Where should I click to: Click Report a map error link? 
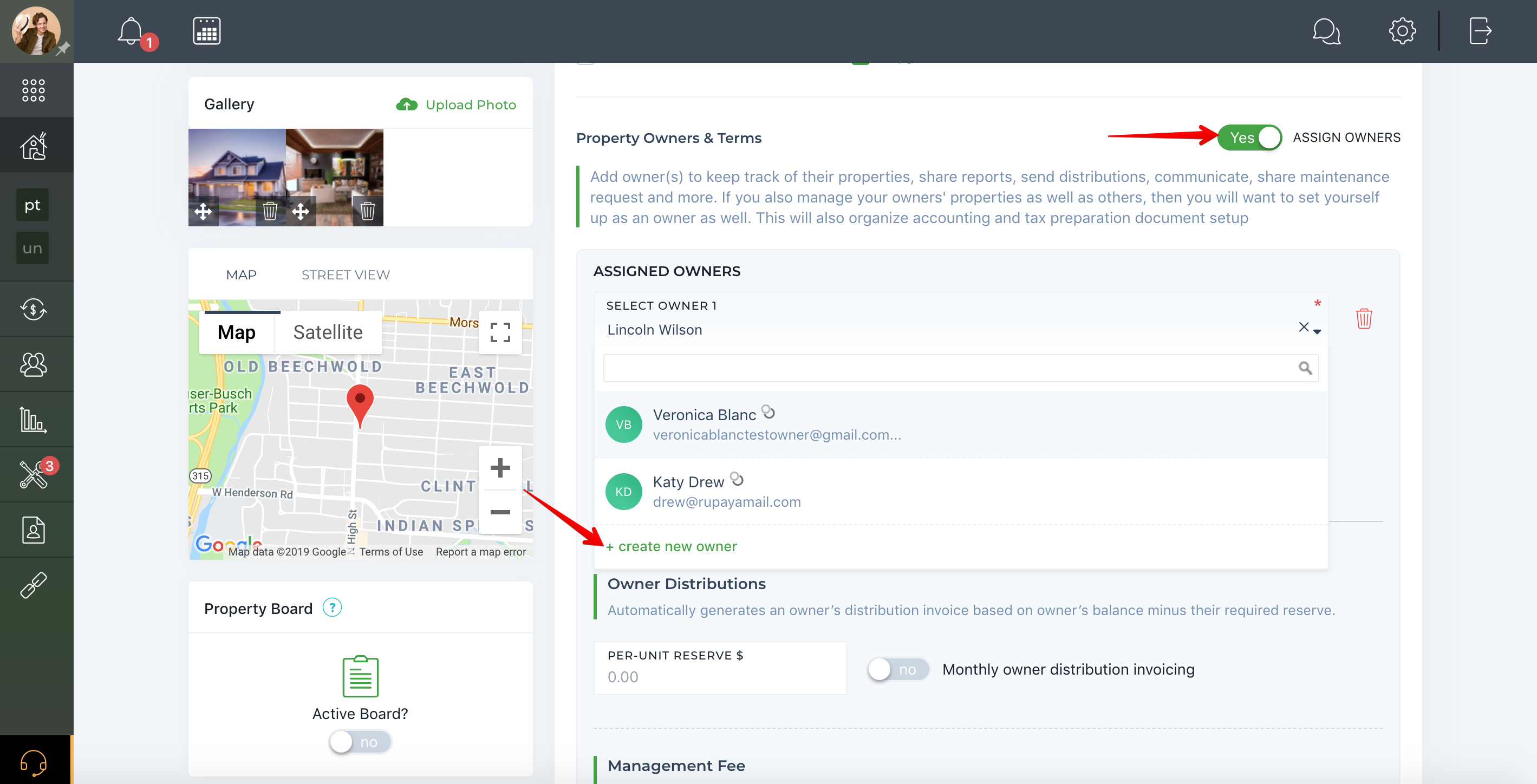tap(481, 552)
